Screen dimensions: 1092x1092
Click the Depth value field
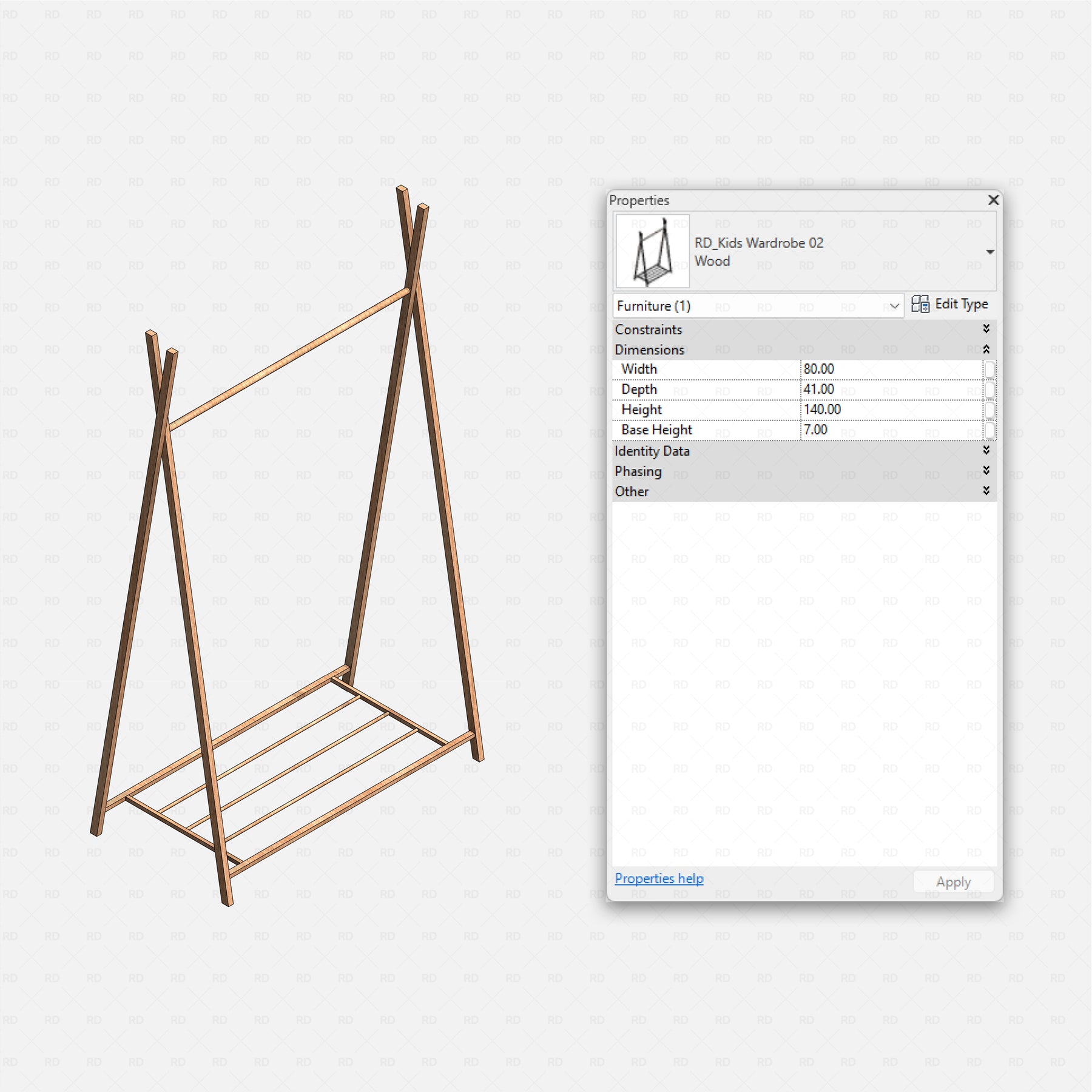[x=891, y=389]
